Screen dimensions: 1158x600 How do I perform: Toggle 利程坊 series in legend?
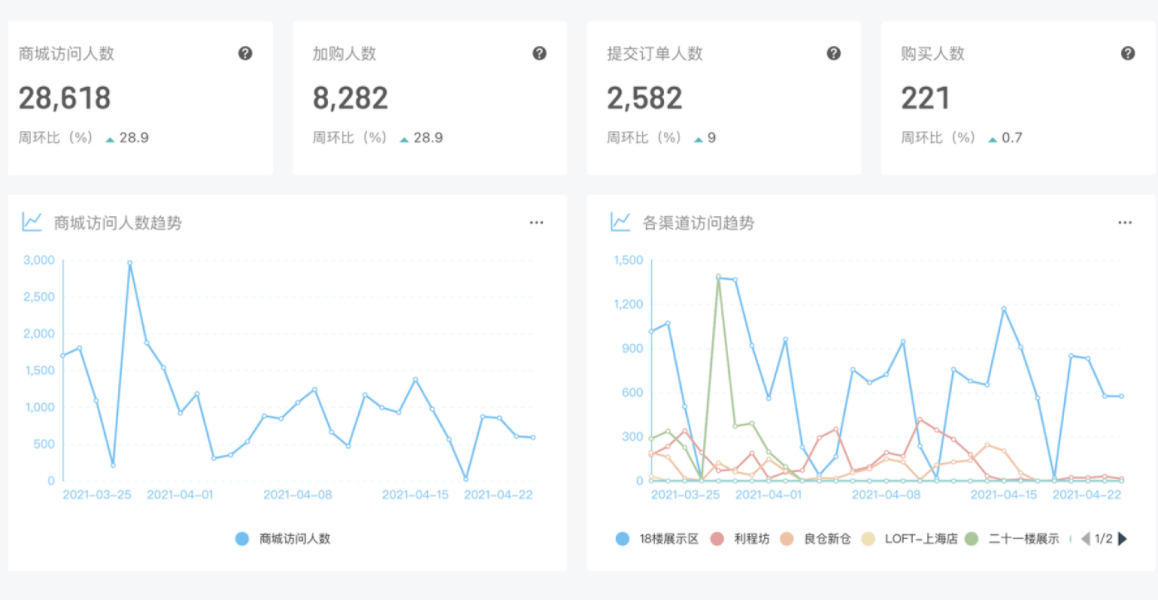tap(731, 539)
